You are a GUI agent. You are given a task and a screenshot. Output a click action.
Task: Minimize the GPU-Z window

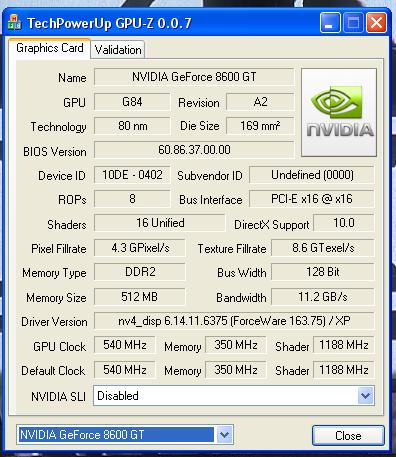[330, 23]
